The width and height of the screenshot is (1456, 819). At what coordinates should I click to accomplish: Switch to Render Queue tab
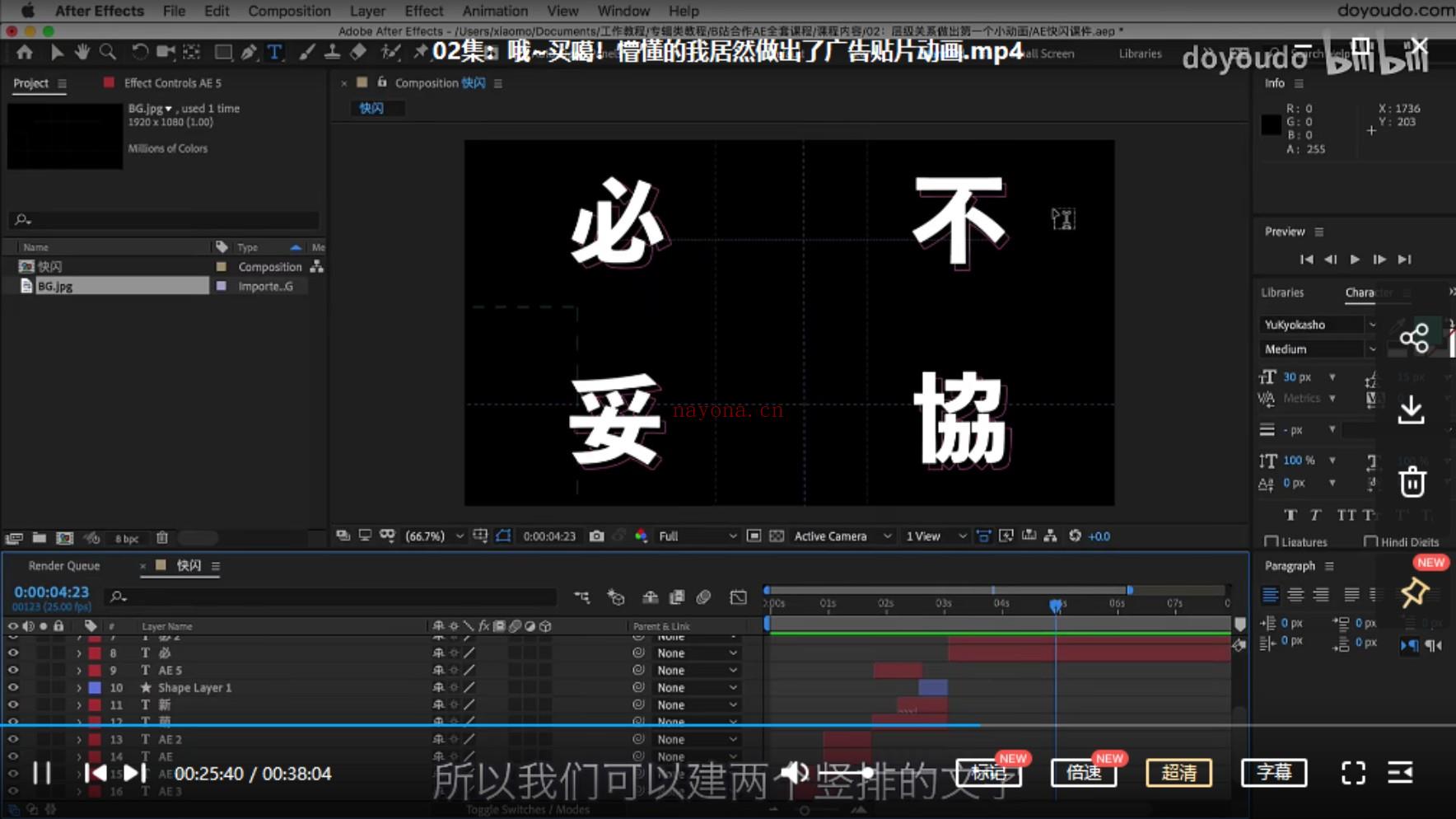pyautogui.click(x=64, y=565)
